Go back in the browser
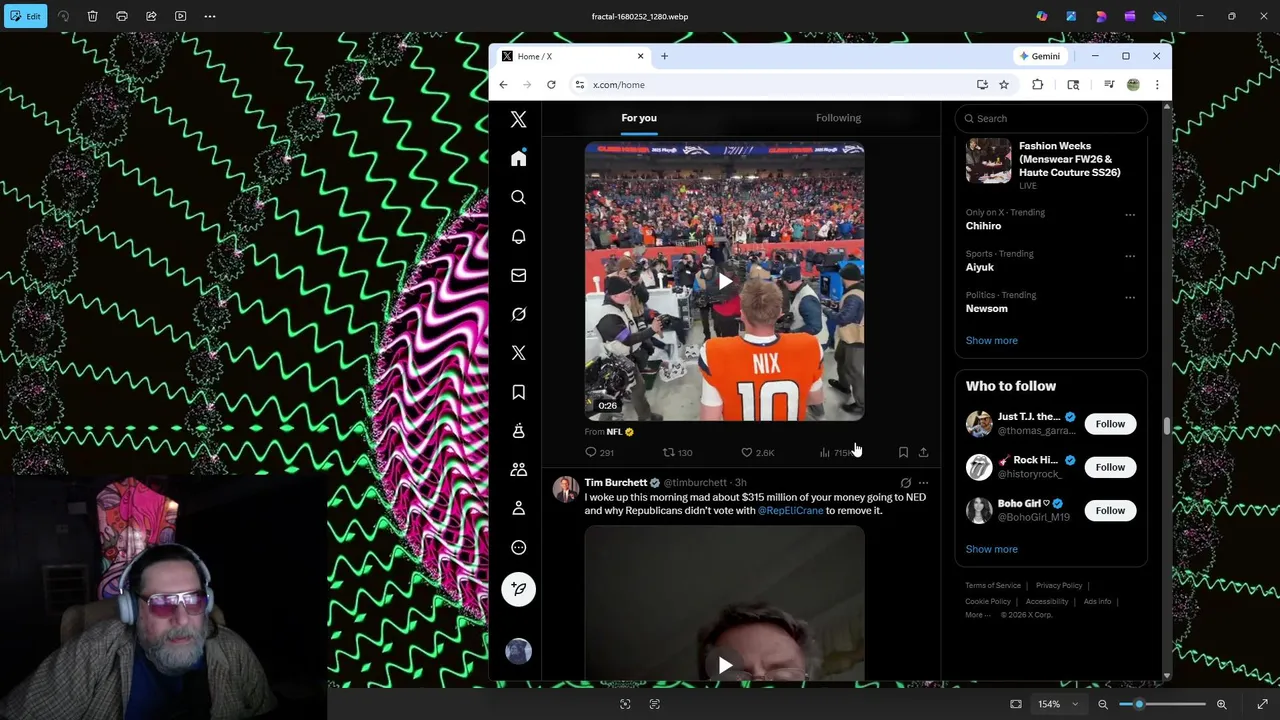This screenshot has height=720, width=1280. coord(503,85)
